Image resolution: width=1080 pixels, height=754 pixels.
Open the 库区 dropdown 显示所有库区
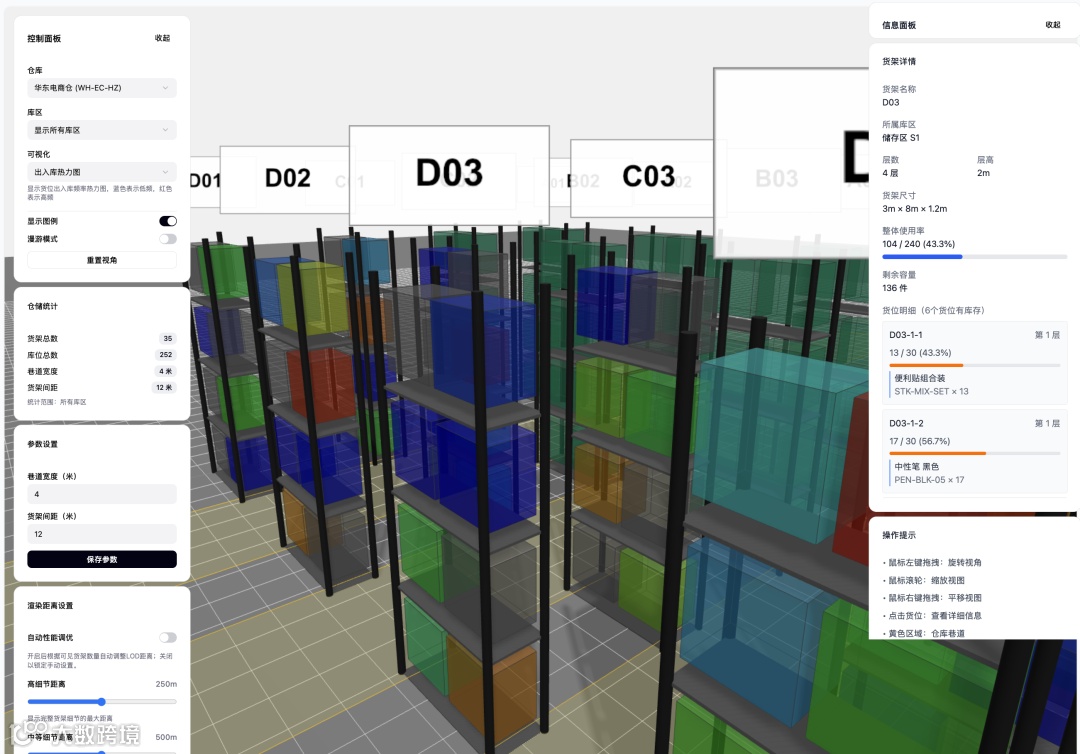click(x=102, y=130)
